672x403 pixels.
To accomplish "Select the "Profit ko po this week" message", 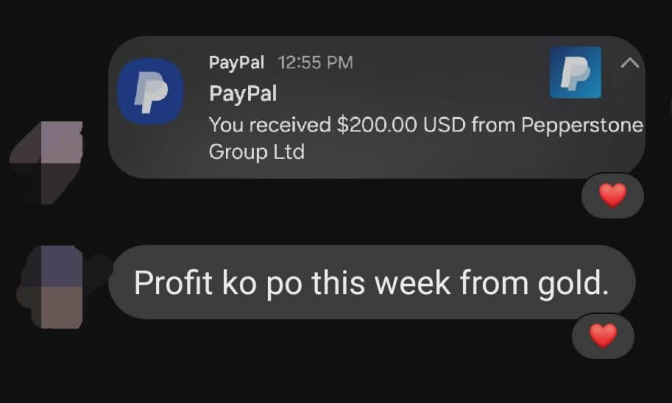I will (372, 282).
